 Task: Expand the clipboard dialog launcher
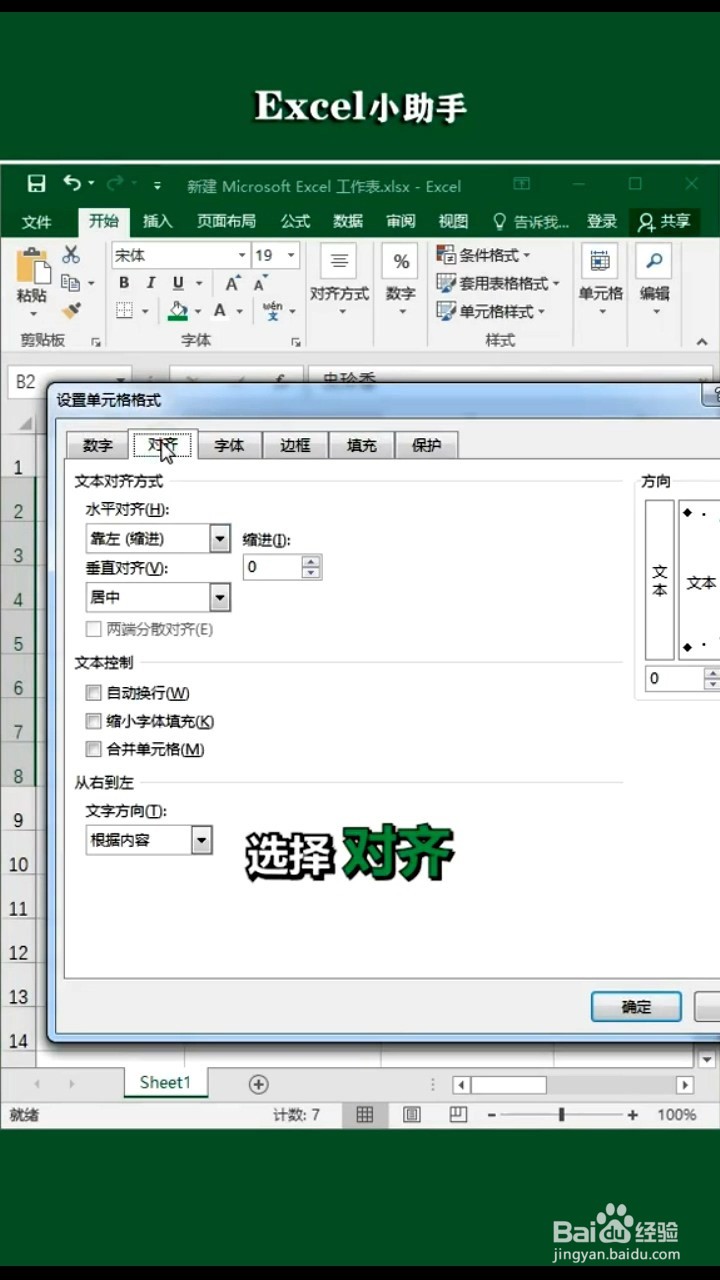[96, 342]
